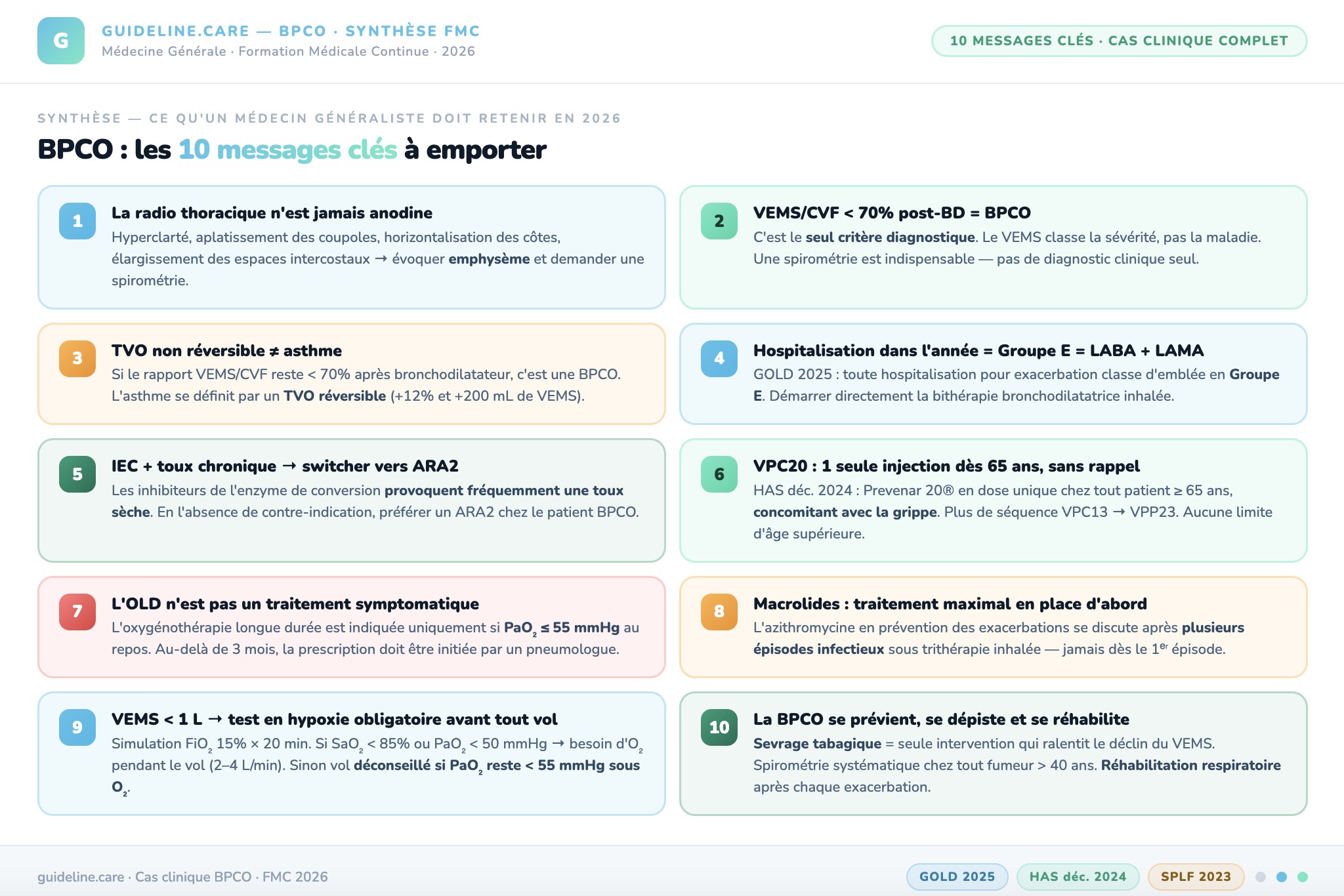This screenshot has width=1344, height=896.
Task: Open the VEMS < 1 L card
Action: (x=351, y=754)
